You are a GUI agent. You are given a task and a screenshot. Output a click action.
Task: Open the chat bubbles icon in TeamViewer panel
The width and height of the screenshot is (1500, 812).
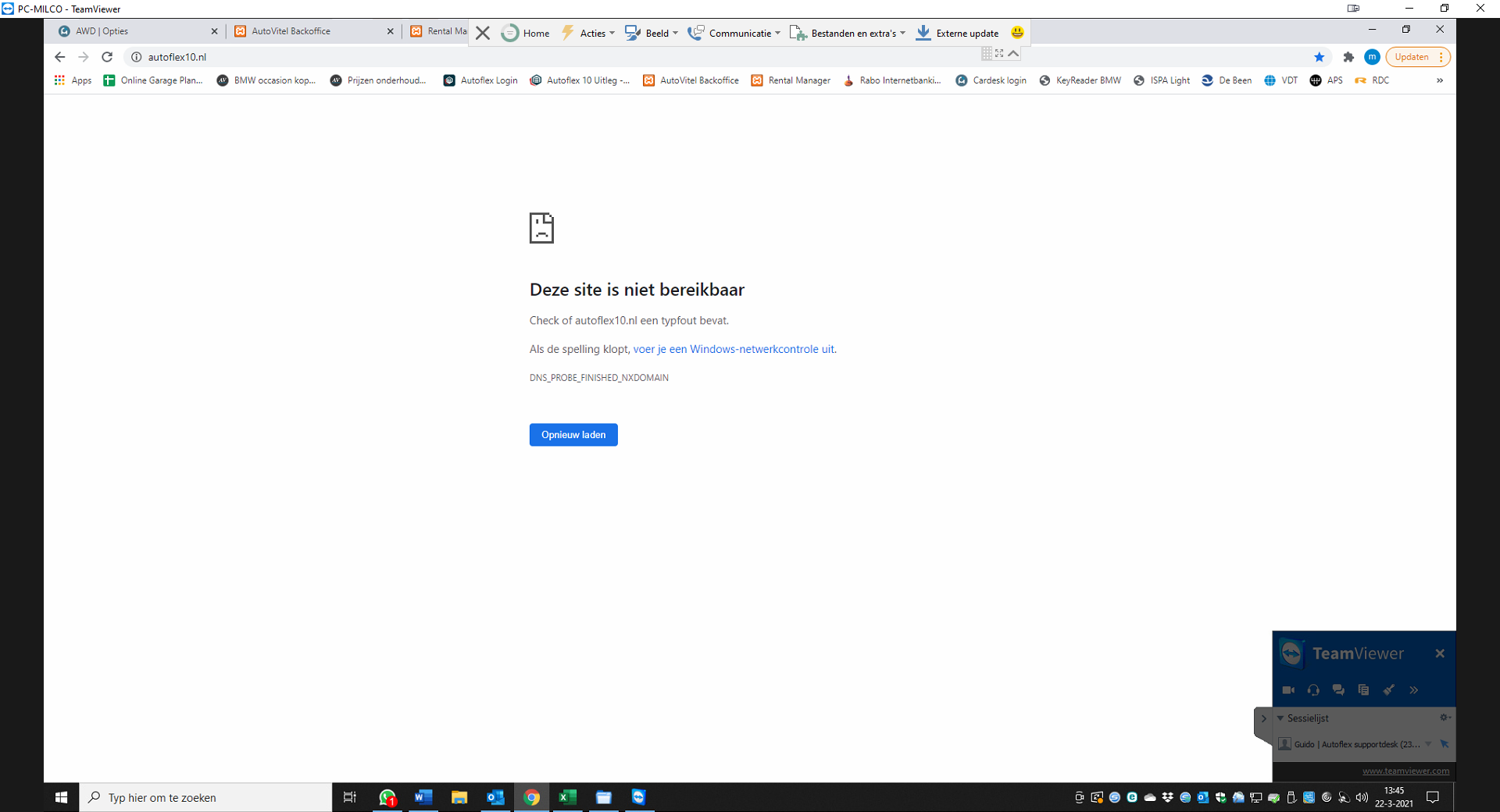pyautogui.click(x=1338, y=690)
